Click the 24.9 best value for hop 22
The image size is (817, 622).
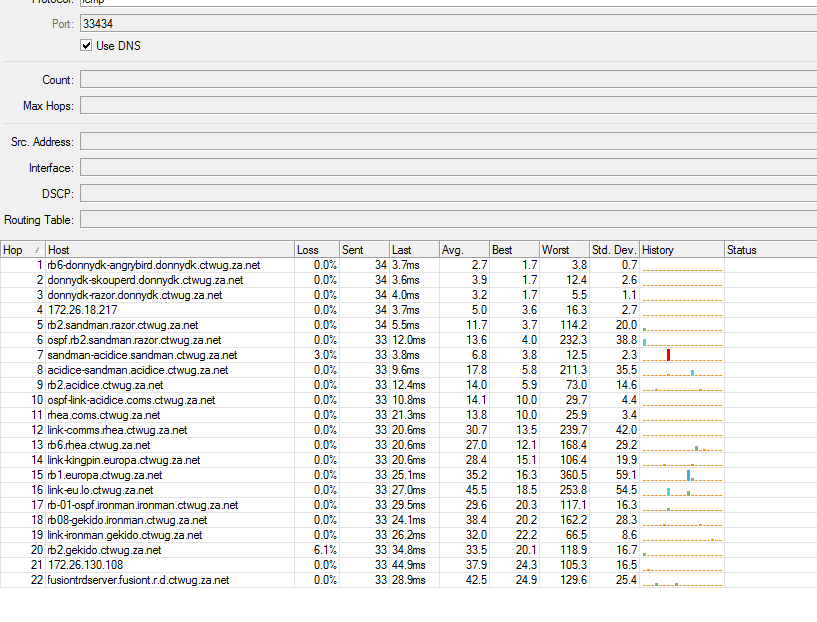[526, 580]
